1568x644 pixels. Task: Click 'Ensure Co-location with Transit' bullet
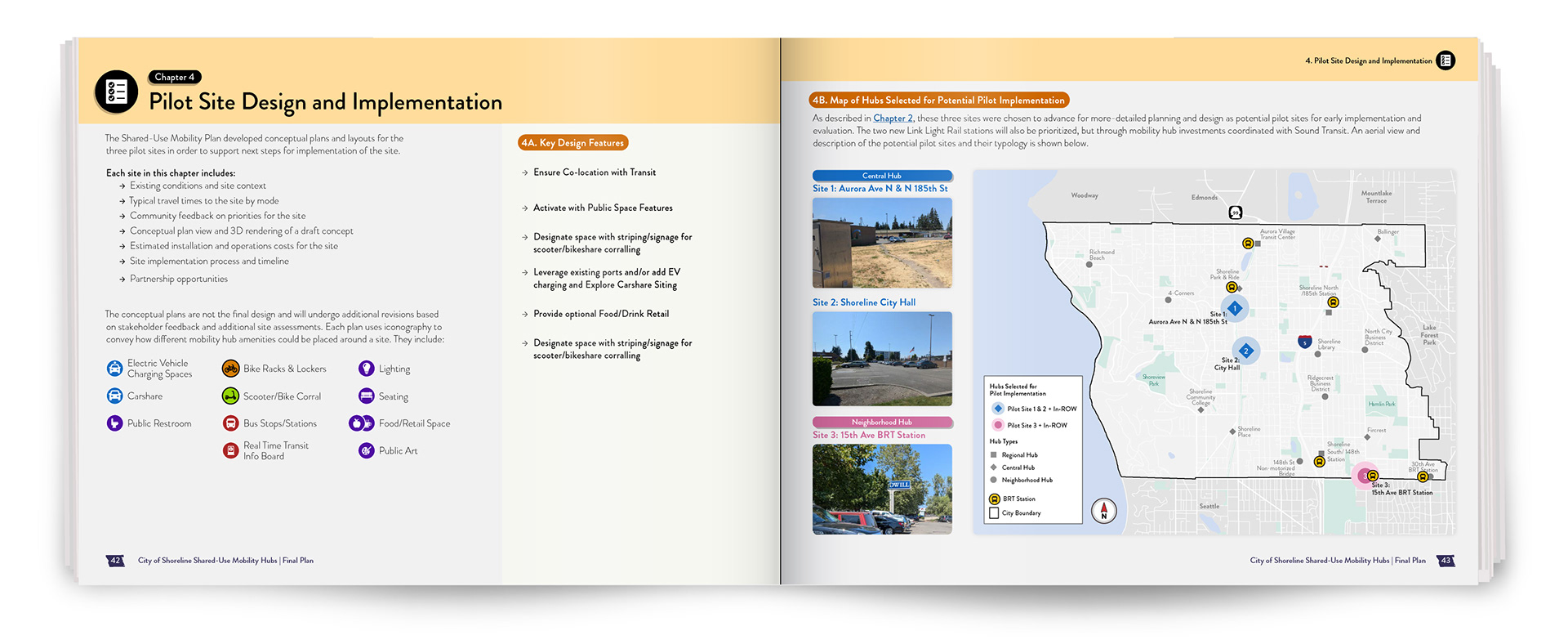595,172
